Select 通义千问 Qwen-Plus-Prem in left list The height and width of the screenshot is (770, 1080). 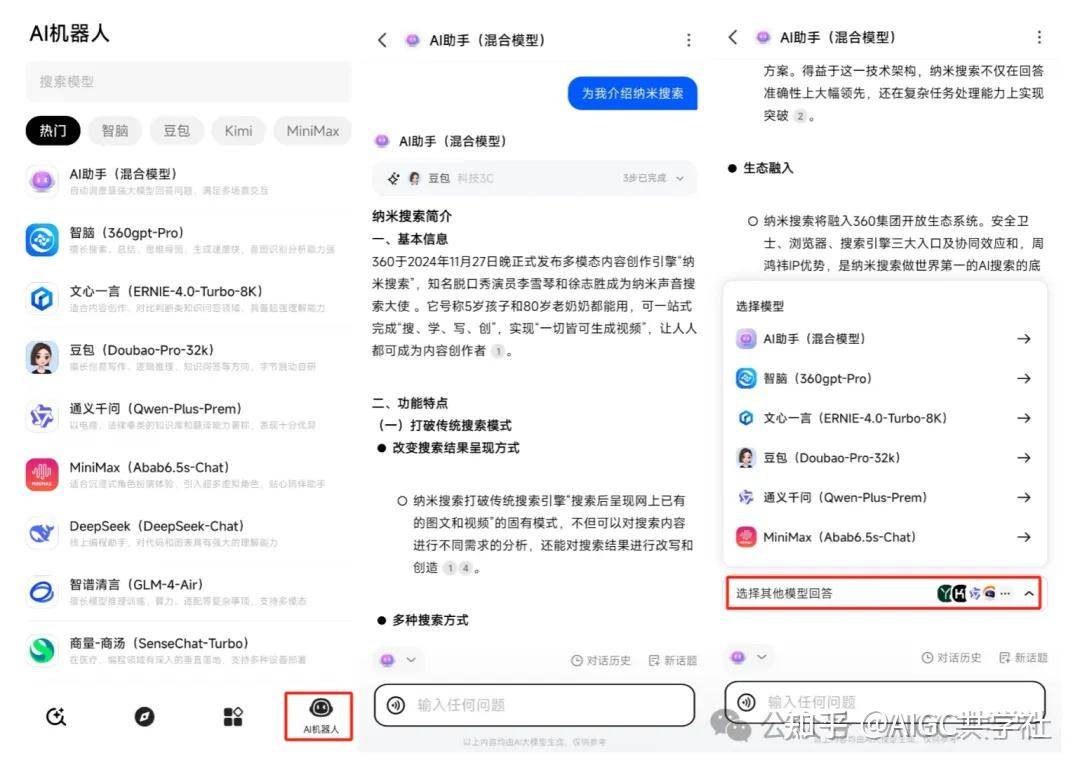pyautogui.click(x=187, y=415)
